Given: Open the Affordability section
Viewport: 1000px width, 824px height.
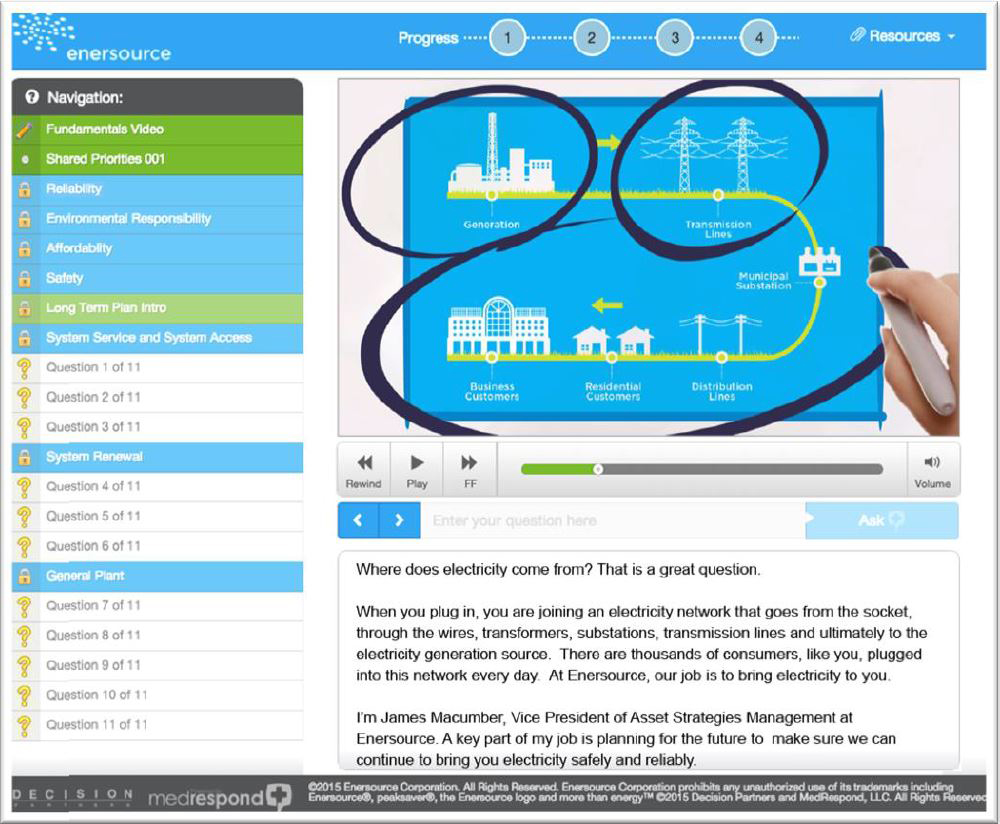Looking at the screenshot, I should pyautogui.click(x=158, y=249).
